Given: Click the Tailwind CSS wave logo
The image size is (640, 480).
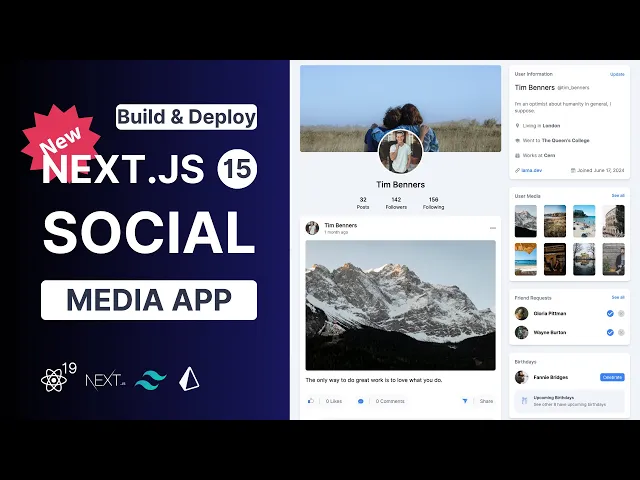Looking at the screenshot, I should tap(151, 380).
